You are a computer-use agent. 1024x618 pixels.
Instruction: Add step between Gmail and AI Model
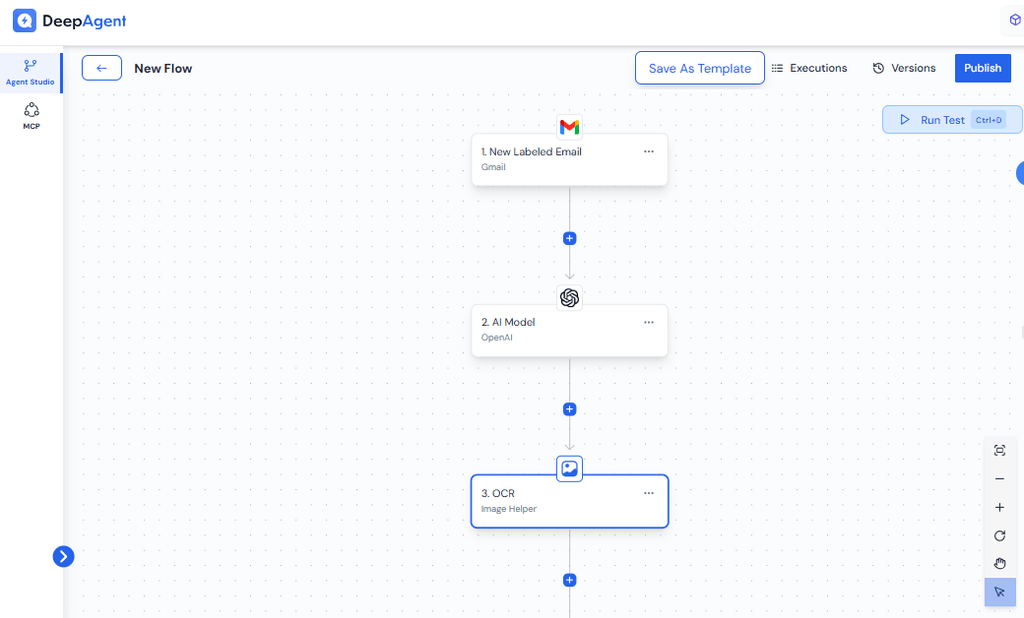[x=569, y=239]
